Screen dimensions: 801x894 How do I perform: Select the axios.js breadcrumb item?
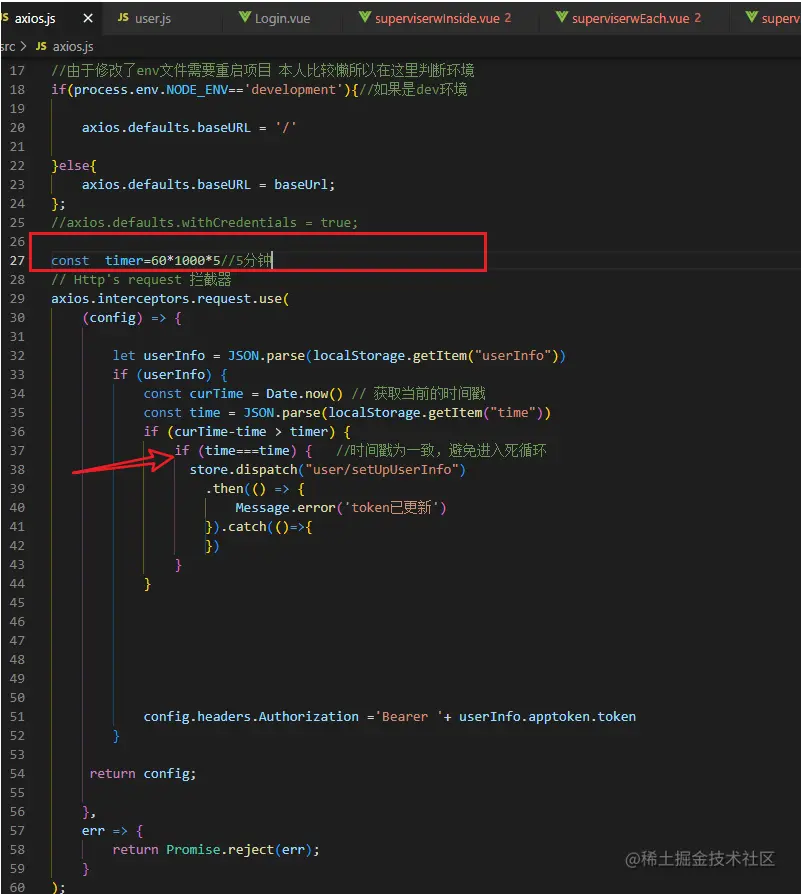(73, 46)
